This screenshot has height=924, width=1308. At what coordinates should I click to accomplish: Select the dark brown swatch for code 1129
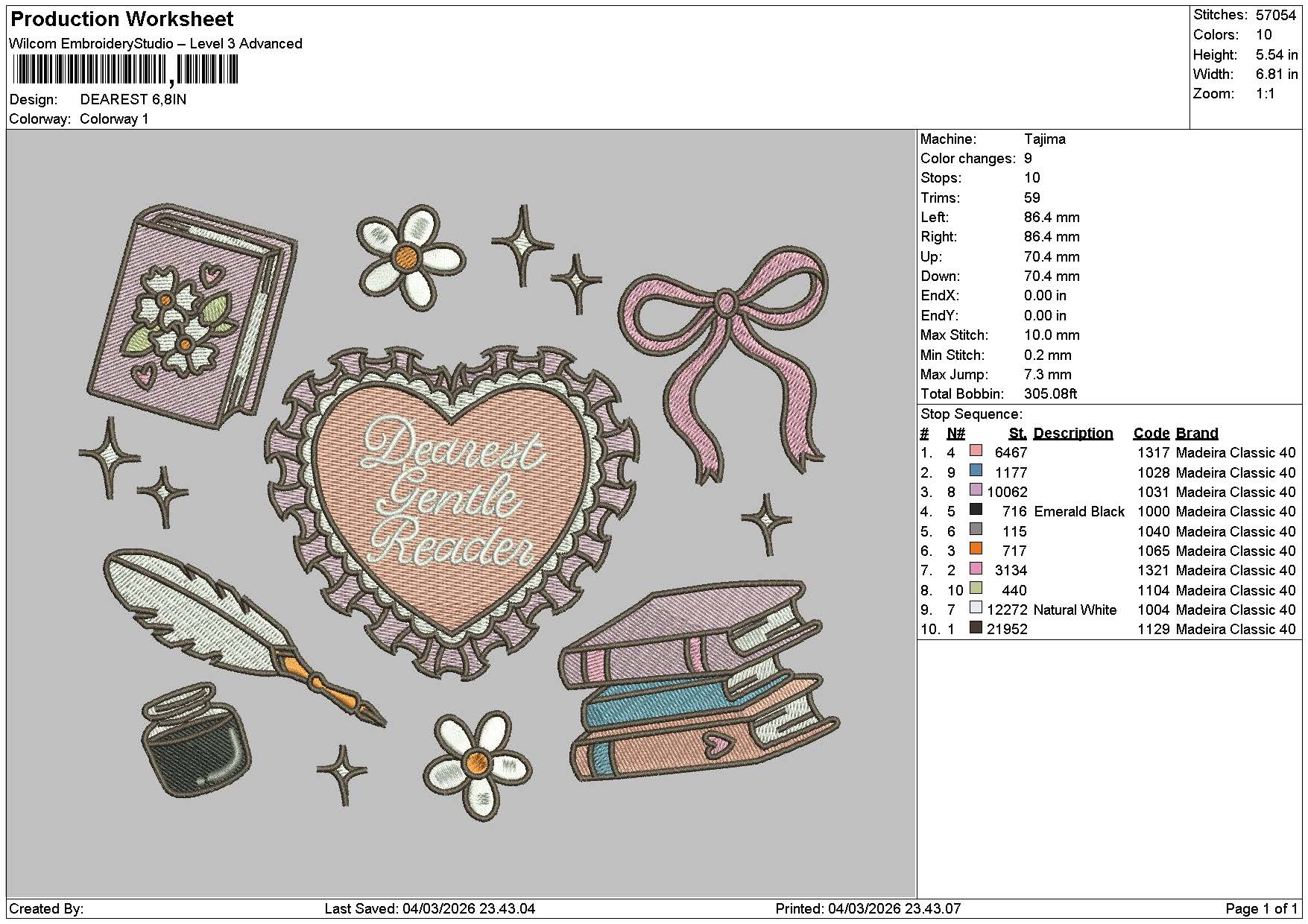pyautogui.click(x=976, y=627)
